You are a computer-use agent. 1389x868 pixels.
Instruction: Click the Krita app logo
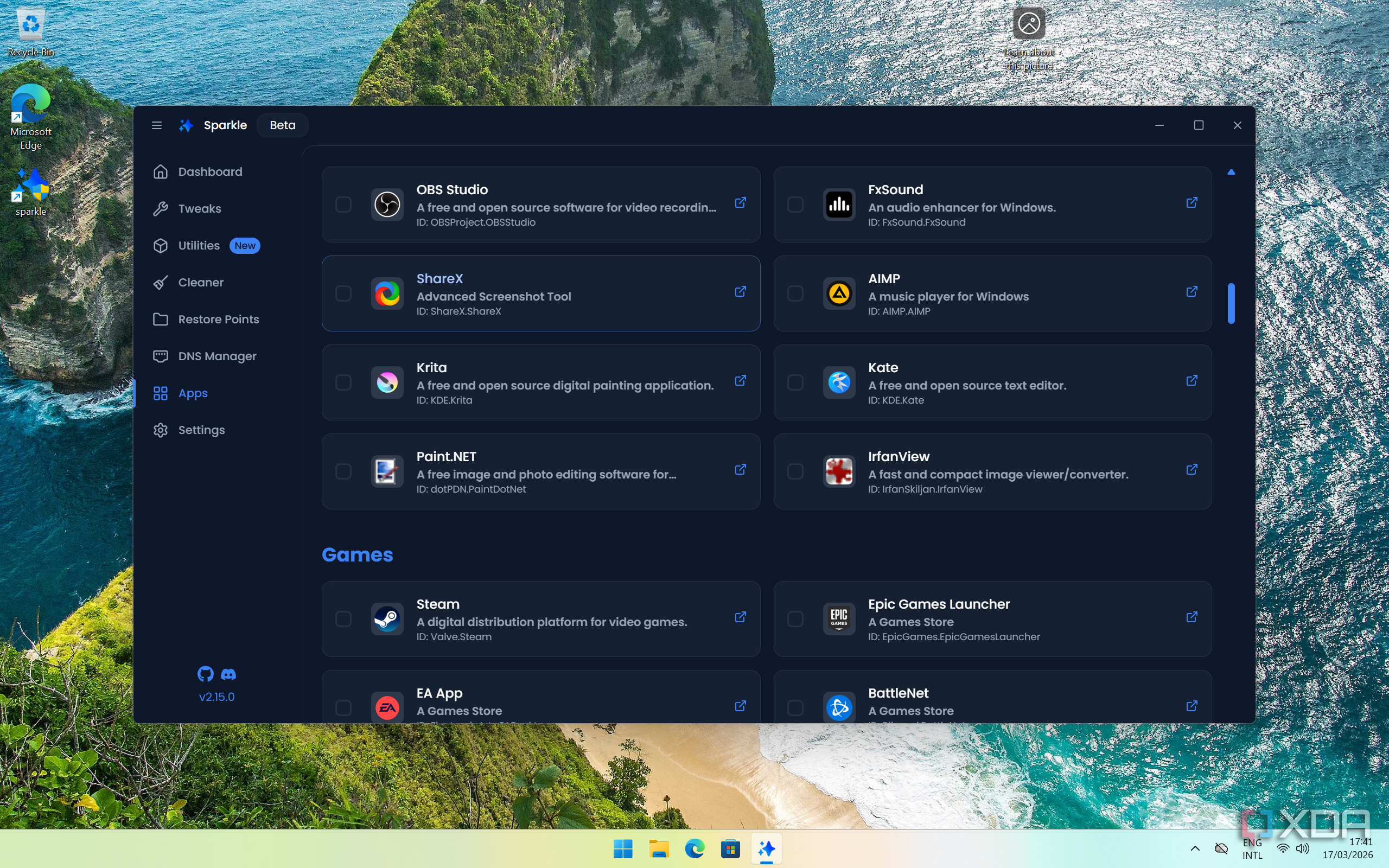387,382
